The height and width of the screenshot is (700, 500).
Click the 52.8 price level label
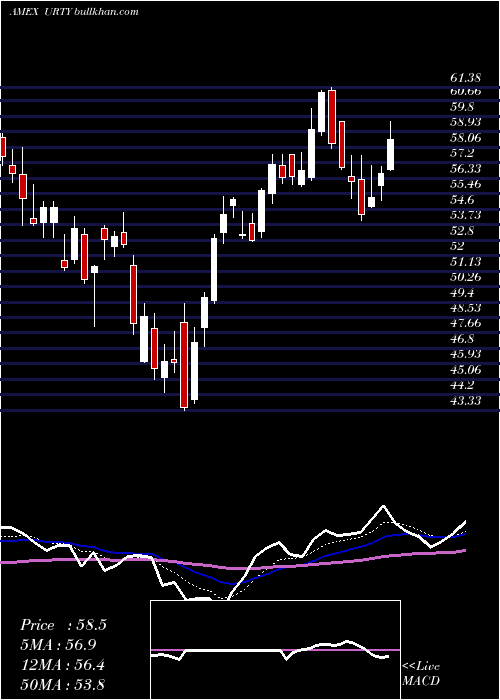(x=462, y=230)
